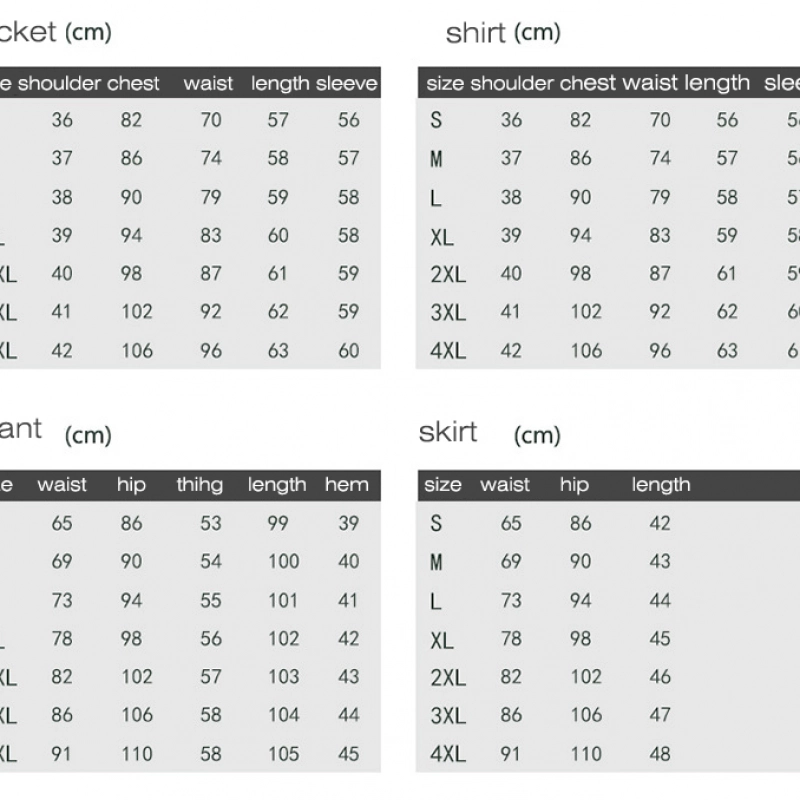The height and width of the screenshot is (800, 800).
Task: Click the size header in shirt table
Action: [x=445, y=84]
